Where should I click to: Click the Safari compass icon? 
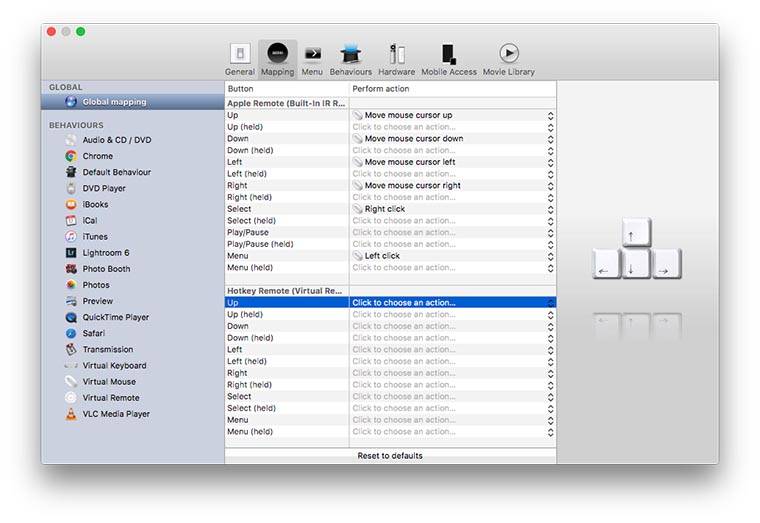click(x=71, y=333)
